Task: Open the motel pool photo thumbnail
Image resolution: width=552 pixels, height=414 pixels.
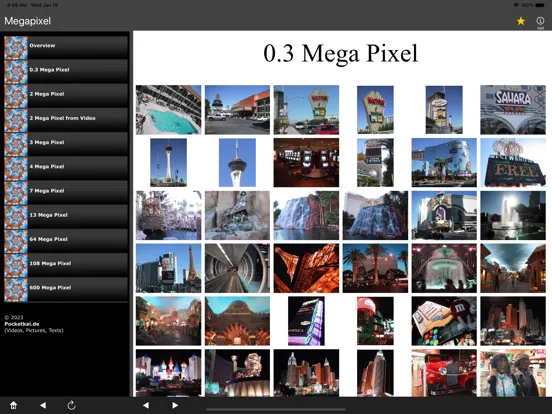Action: (169, 110)
